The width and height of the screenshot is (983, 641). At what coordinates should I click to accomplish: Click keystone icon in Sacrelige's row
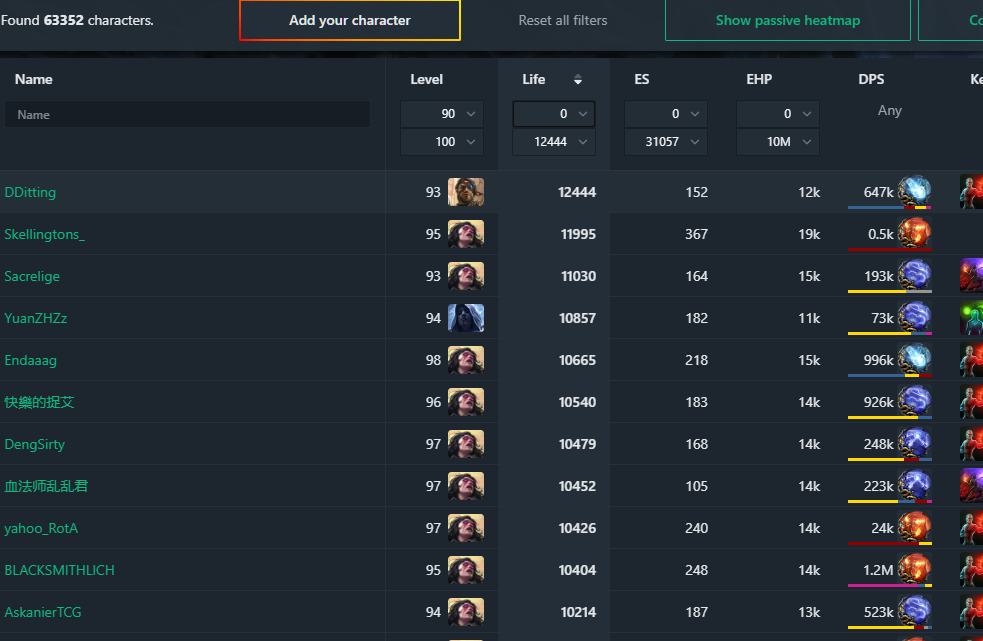[x=972, y=276]
